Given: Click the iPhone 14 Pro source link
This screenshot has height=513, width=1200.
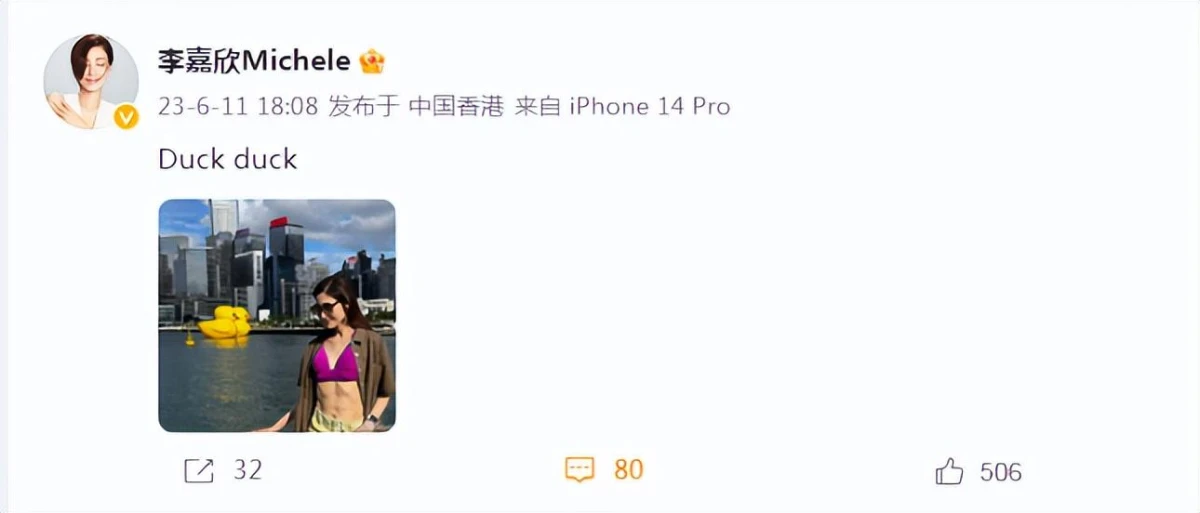Looking at the screenshot, I should click(650, 106).
